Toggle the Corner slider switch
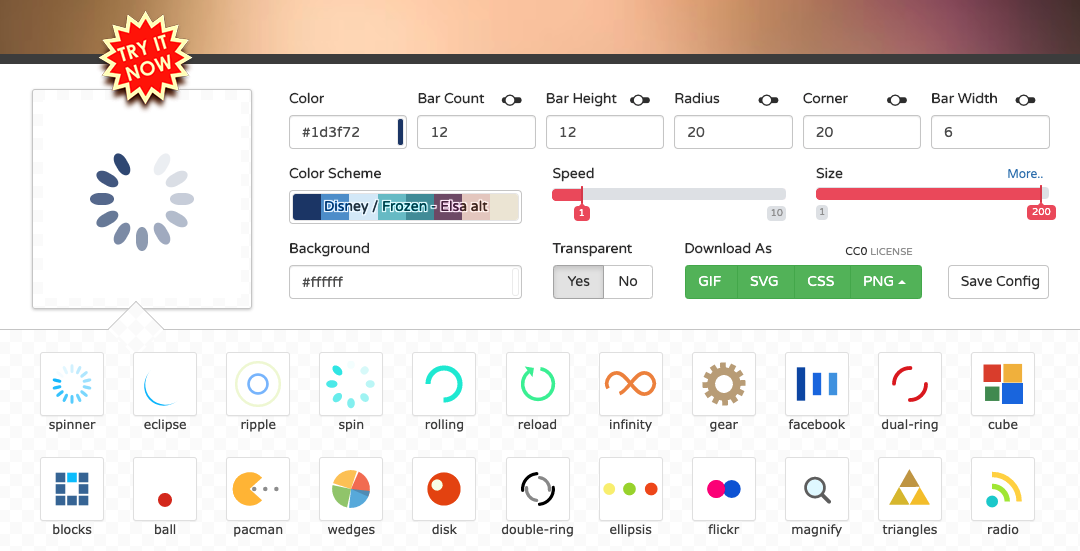Viewport: 1080px width, 551px height. click(897, 100)
